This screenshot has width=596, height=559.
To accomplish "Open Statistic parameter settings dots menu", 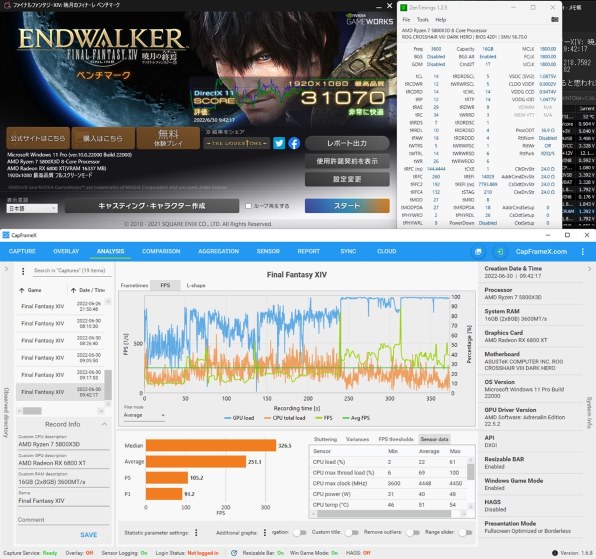I will 196,532.
